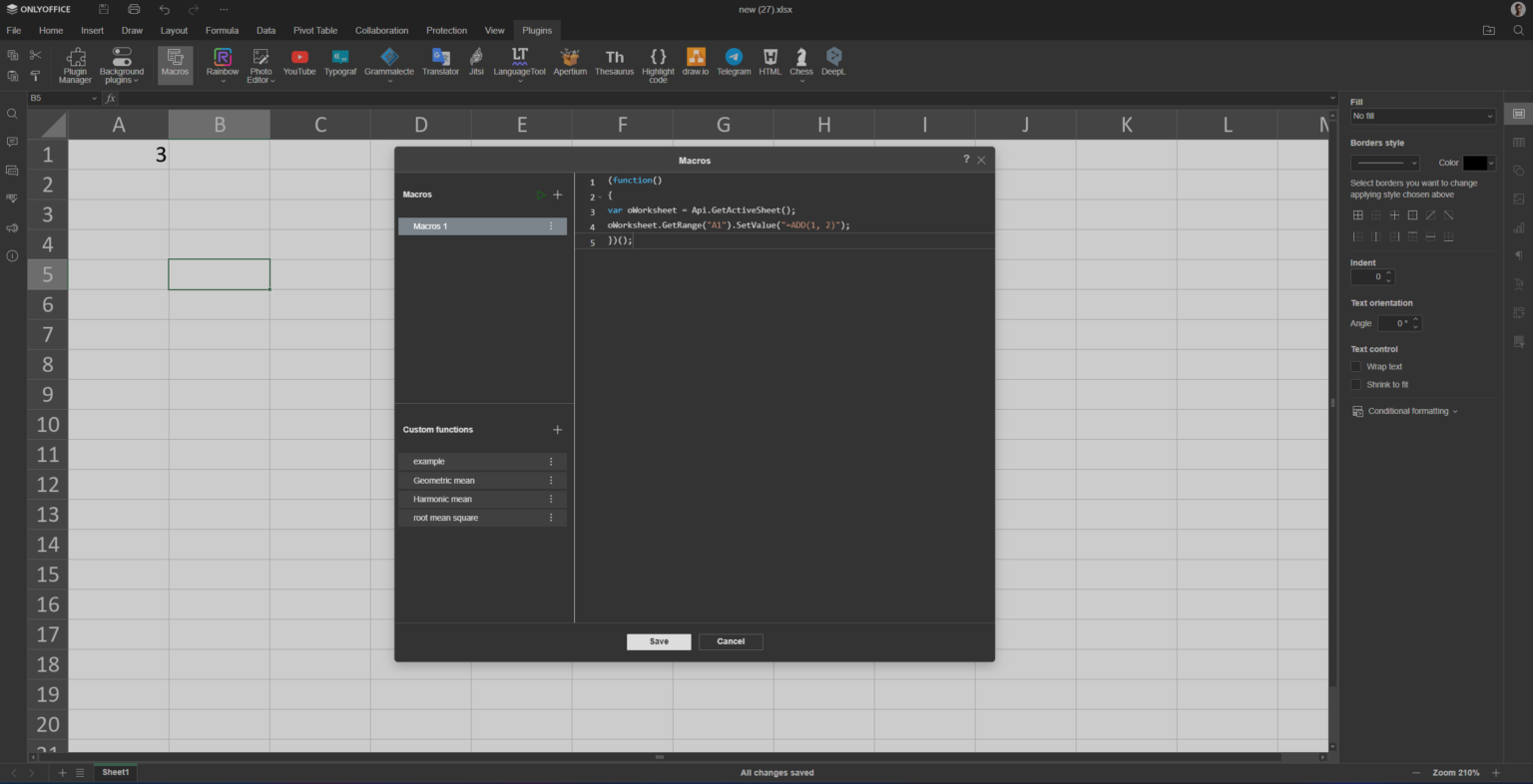Open the Photo Editor plugin
Viewport: 1533px width, 784px height.
[x=260, y=63]
